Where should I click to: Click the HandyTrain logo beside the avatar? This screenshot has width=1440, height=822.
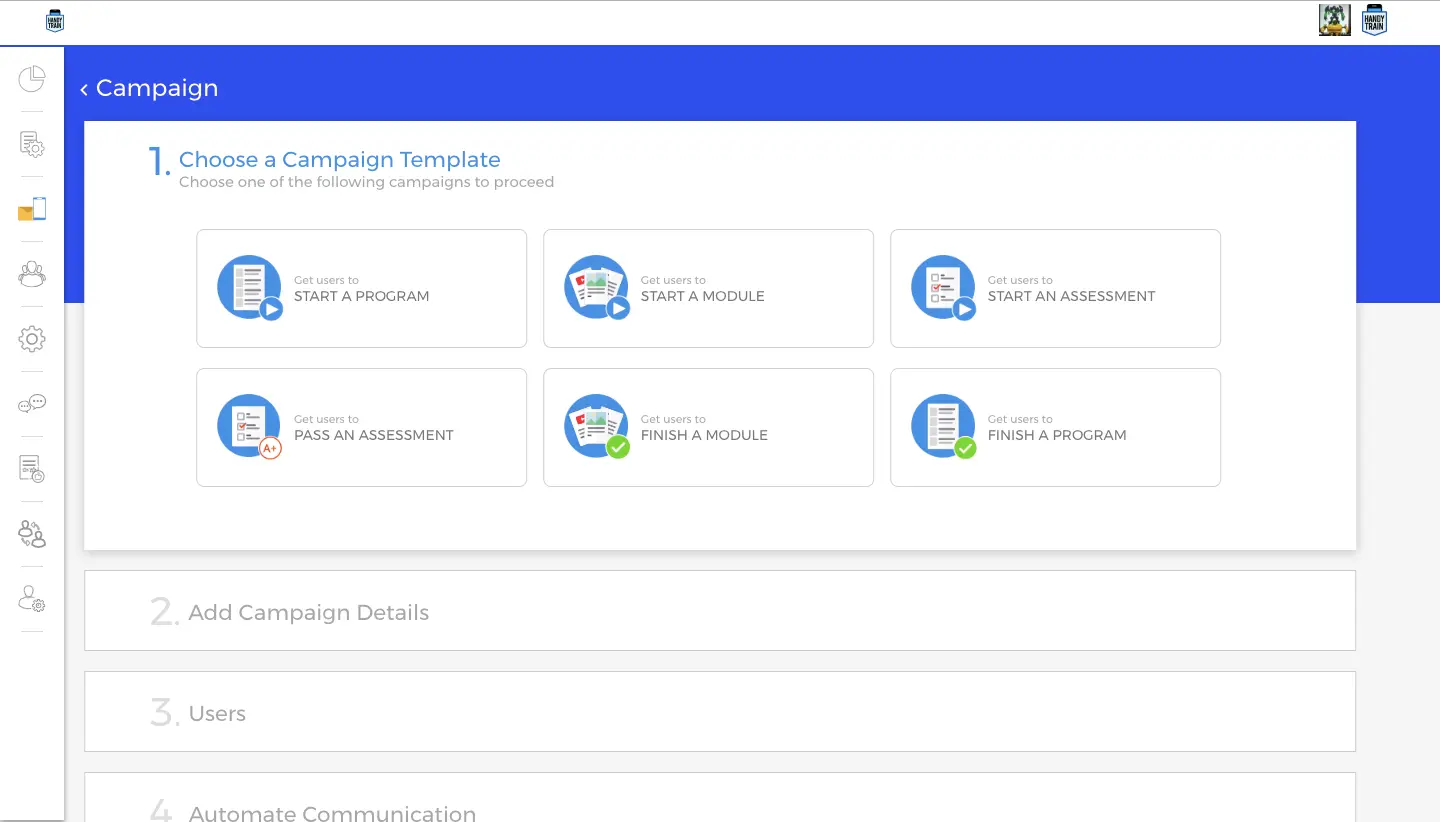pyautogui.click(x=1375, y=20)
